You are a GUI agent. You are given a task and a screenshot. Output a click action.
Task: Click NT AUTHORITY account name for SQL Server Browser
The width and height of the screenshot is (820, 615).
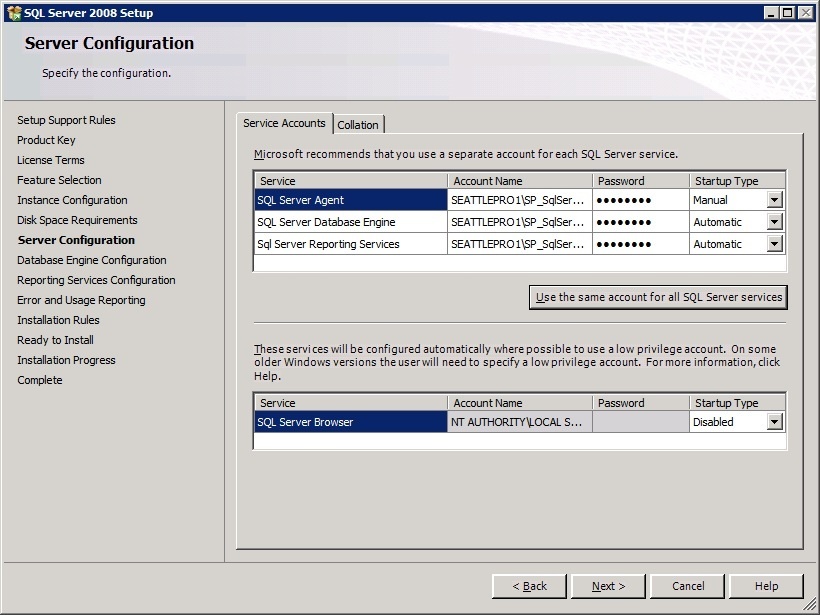pyautogui.click(x=520, y=422)
